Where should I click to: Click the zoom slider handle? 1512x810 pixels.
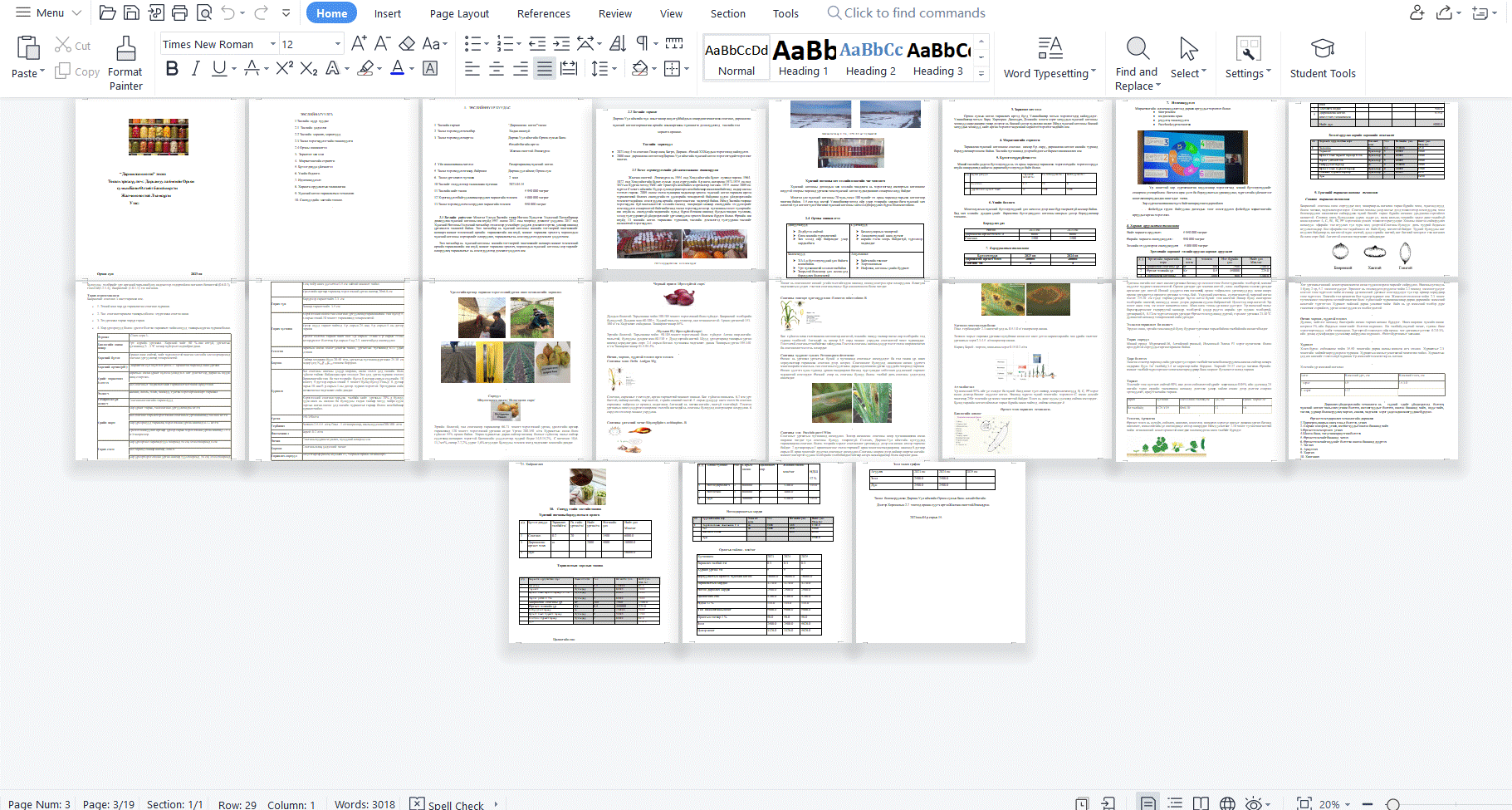tap(1393, 803)
